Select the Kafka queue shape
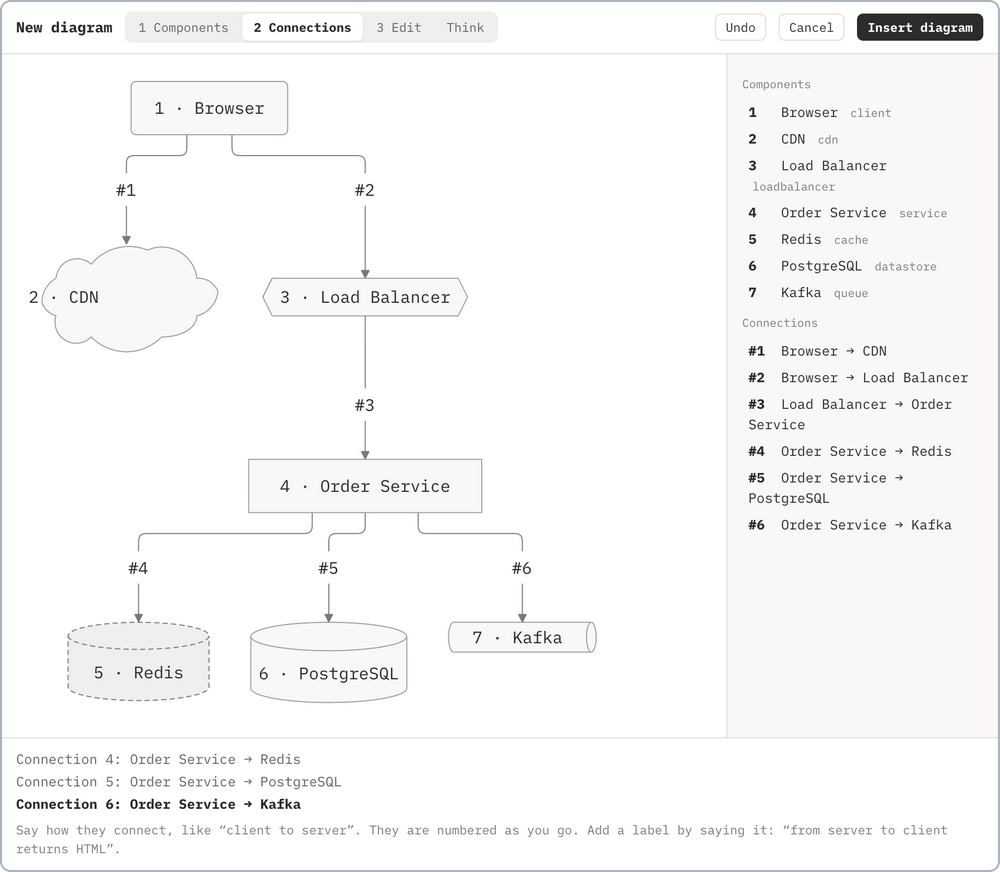Image resolution: width=1000 pixels, height=872 pixels. [522, 637]
